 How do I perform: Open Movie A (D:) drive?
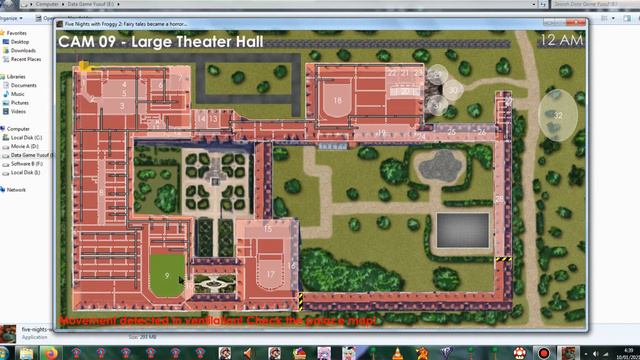pos(24,146)
